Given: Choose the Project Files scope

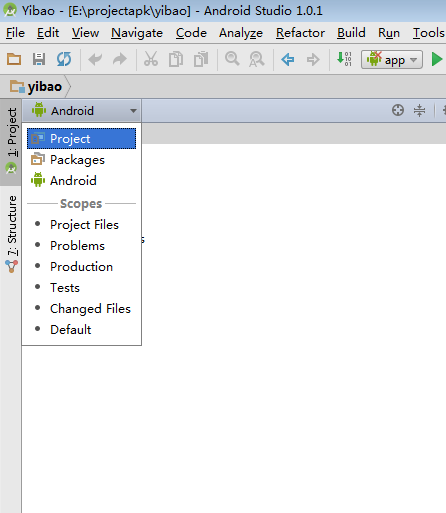Looking at the screenshot, I should point(82,225).
